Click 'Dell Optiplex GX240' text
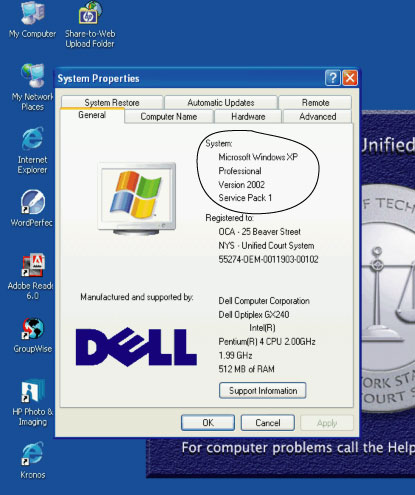Screen dimensions: 415x495 (x=254, y=314)
